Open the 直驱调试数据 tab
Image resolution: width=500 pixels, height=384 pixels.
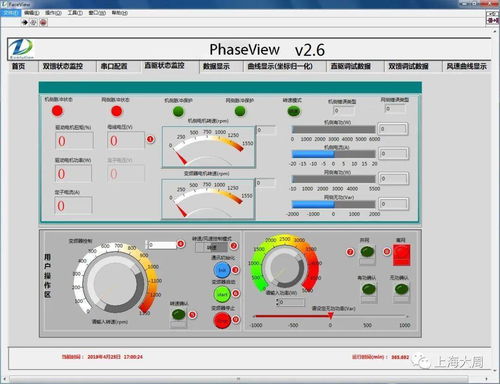350,66
